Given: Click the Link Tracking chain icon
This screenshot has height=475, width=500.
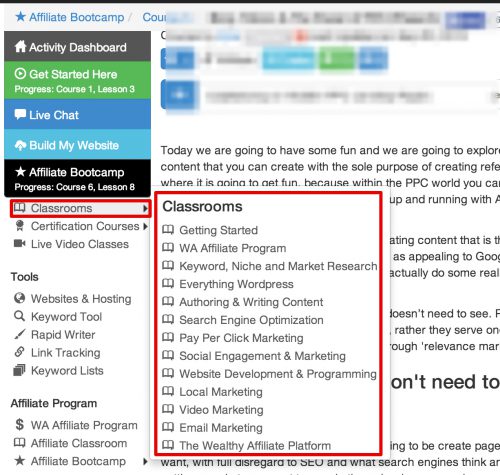Looking at the screenshot, I should pos(19,352).
